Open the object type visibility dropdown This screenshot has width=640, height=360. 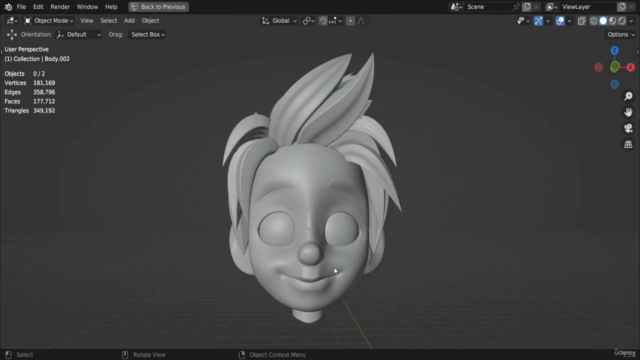(x=523, y=21)
